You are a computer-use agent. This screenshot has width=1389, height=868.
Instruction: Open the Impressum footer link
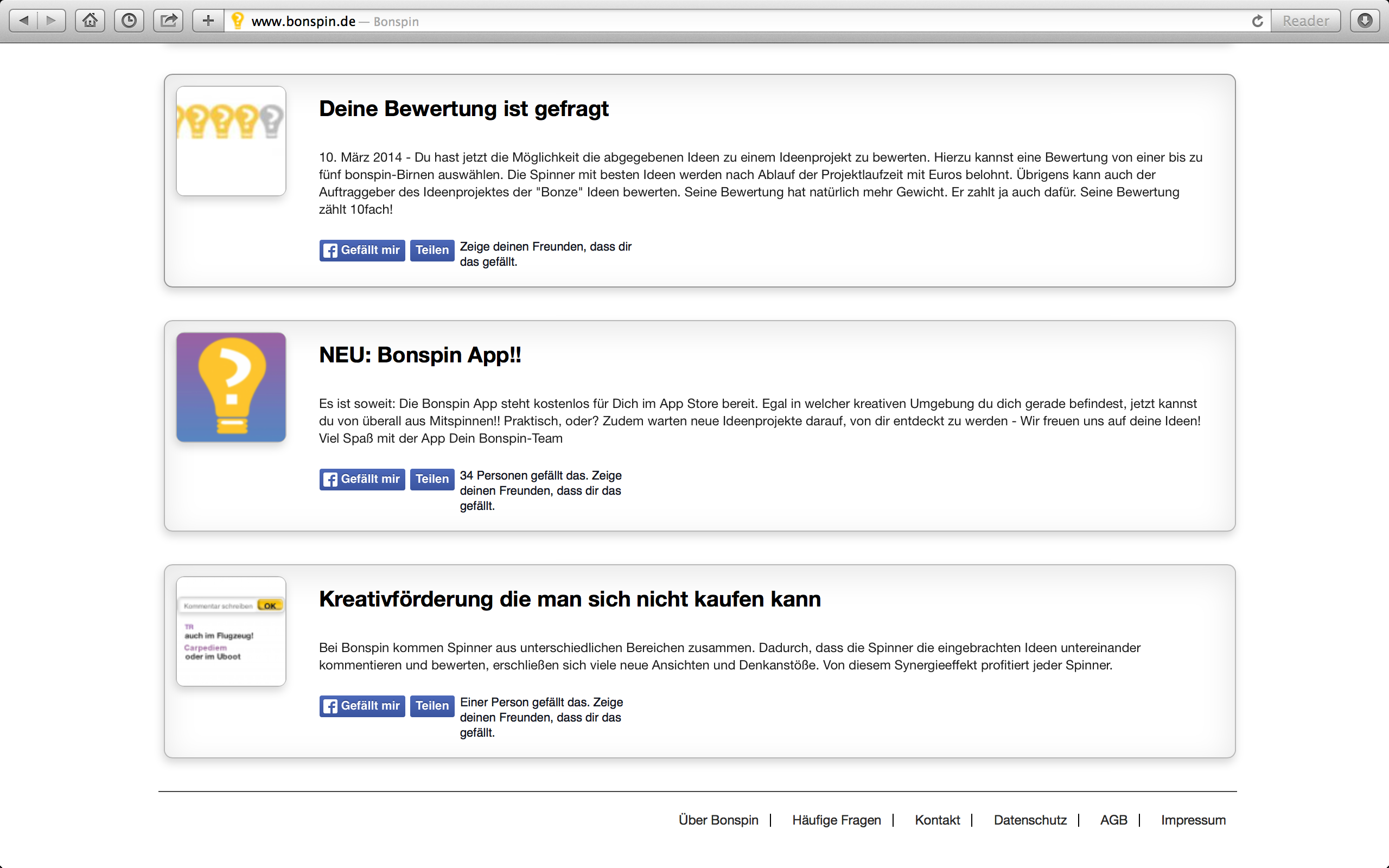(1193, 820)
